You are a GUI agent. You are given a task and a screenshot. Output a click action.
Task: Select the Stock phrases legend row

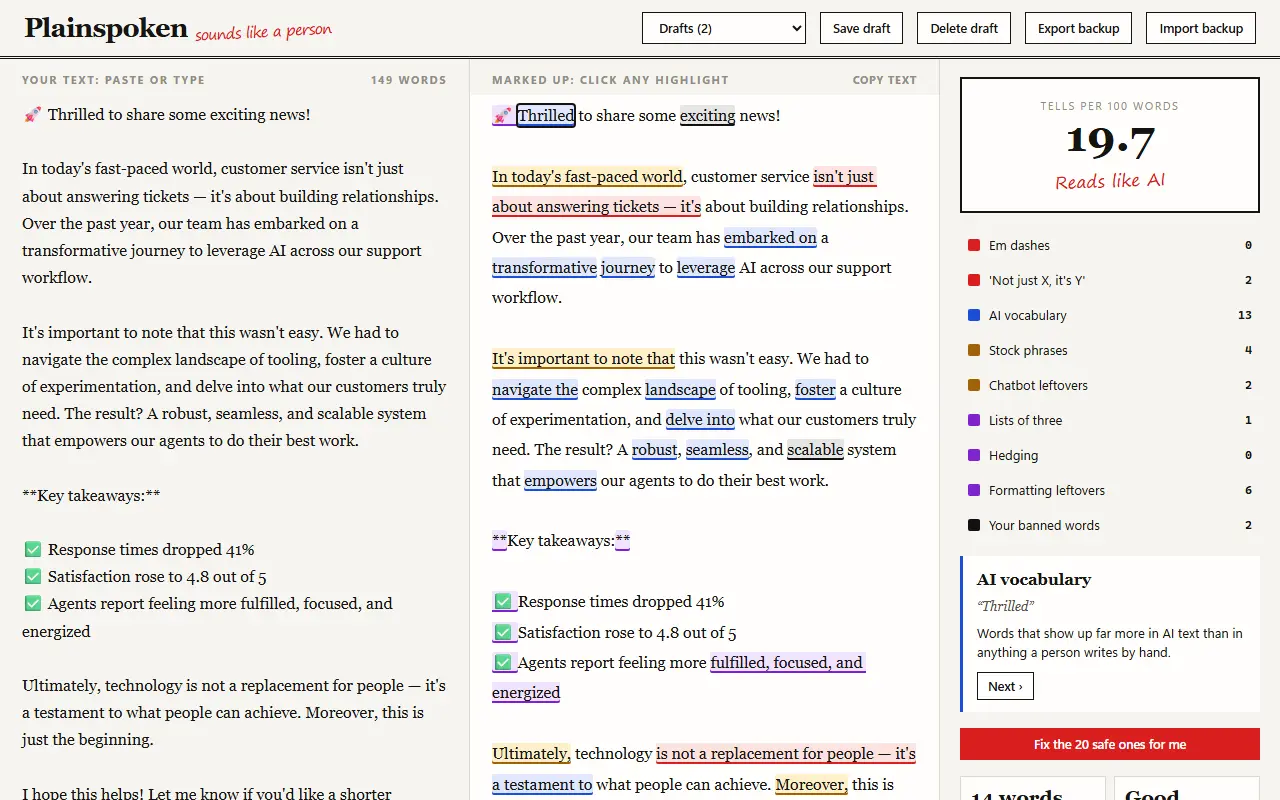point(1110,350)
